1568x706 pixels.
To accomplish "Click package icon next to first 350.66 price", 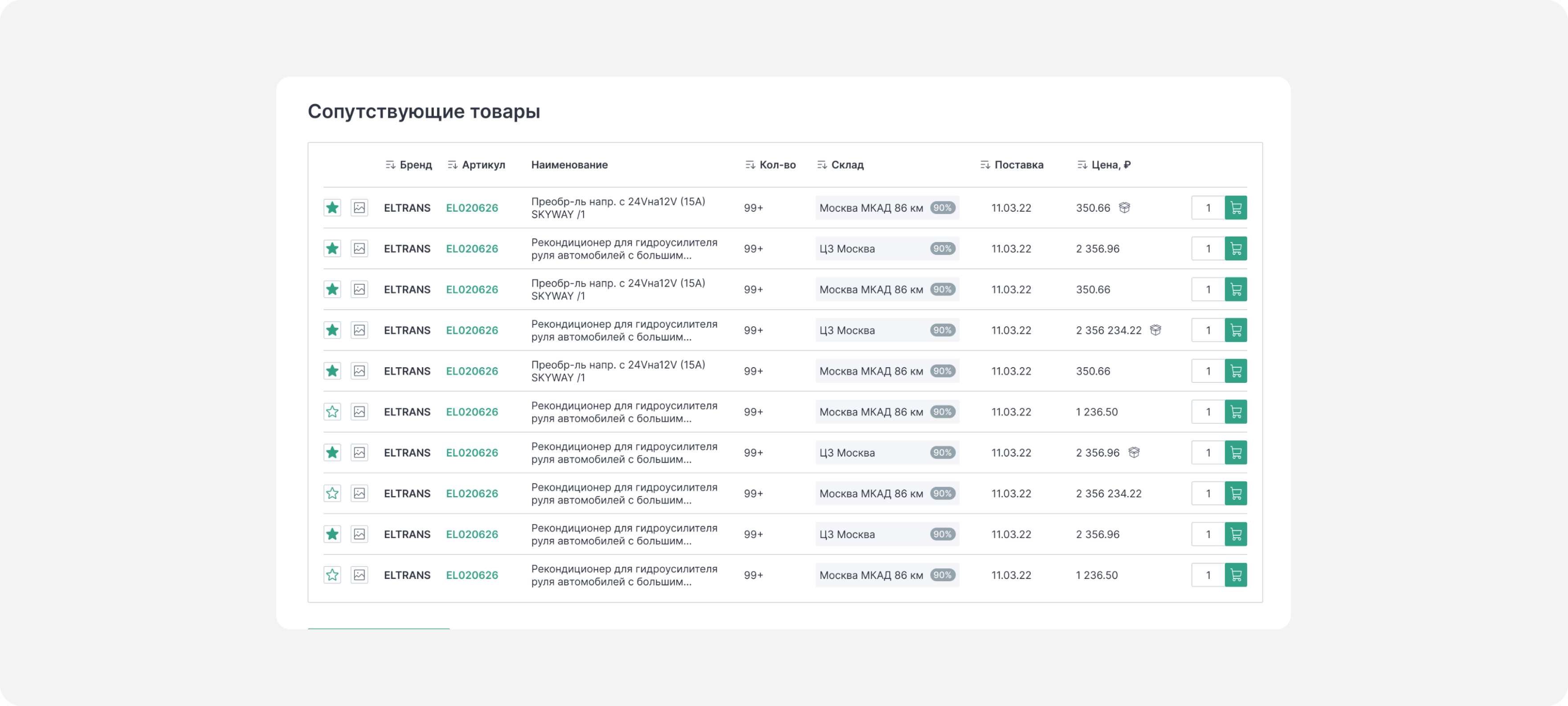I will (x=1124, y=208).
